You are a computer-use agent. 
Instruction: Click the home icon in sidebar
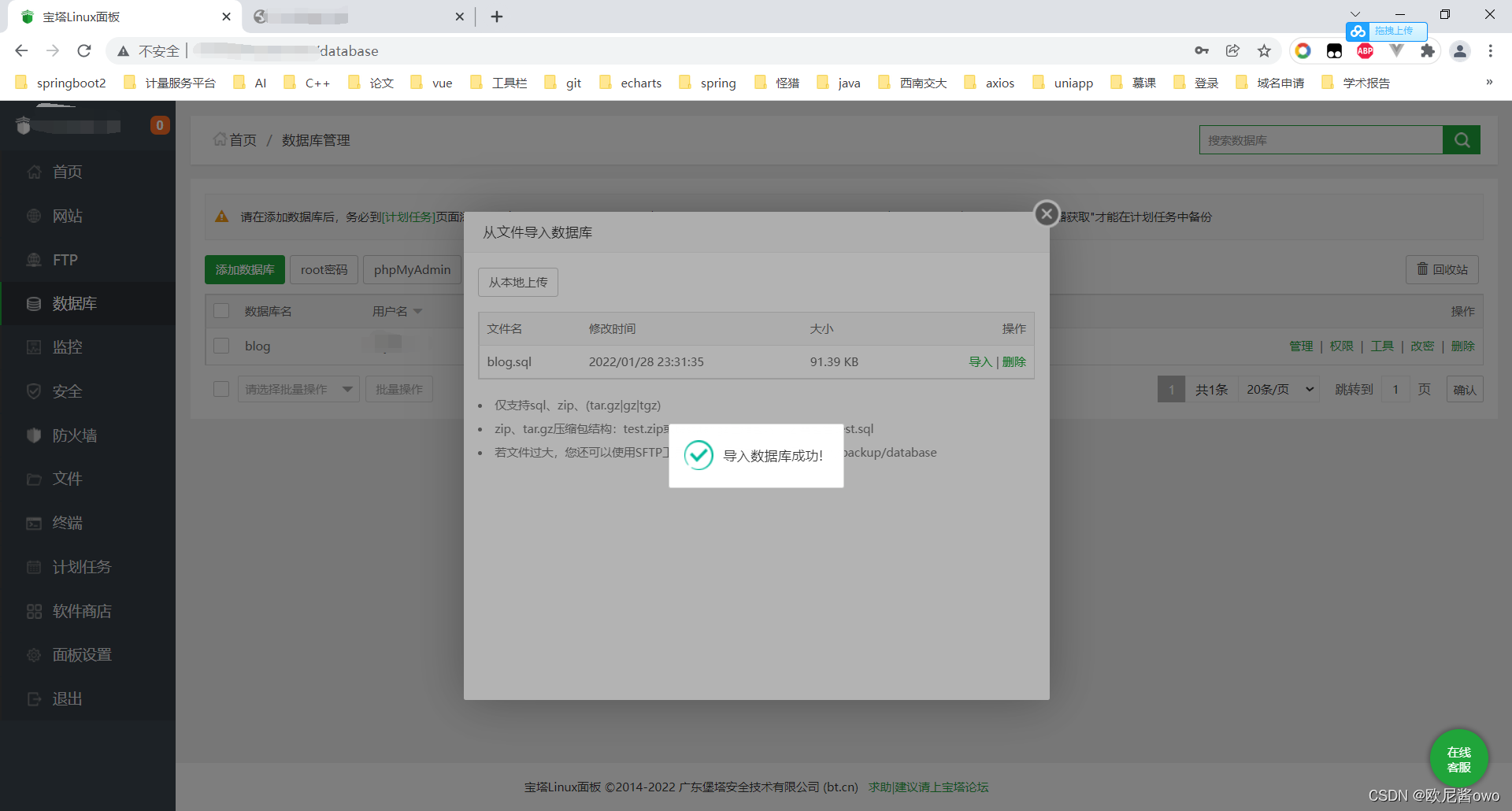(34, 172)
